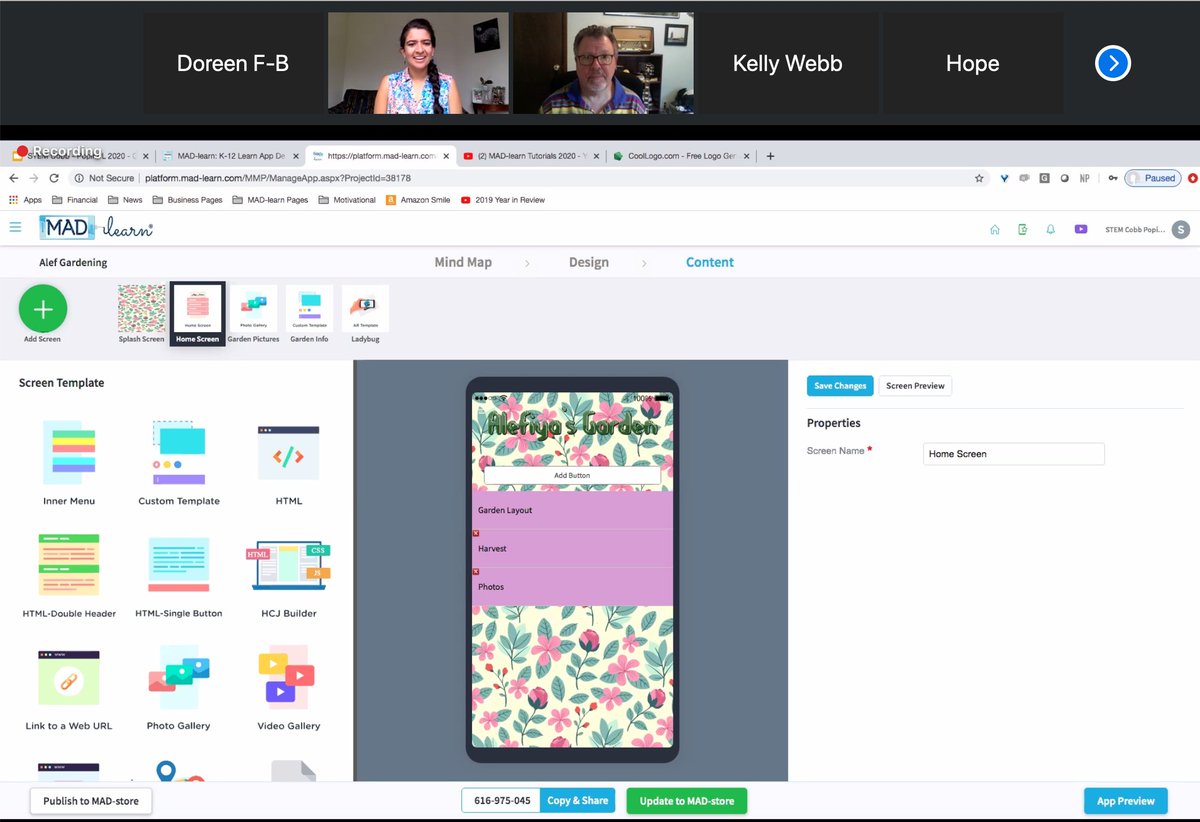Select the Photos menu row in preview

tap(572, 587)
